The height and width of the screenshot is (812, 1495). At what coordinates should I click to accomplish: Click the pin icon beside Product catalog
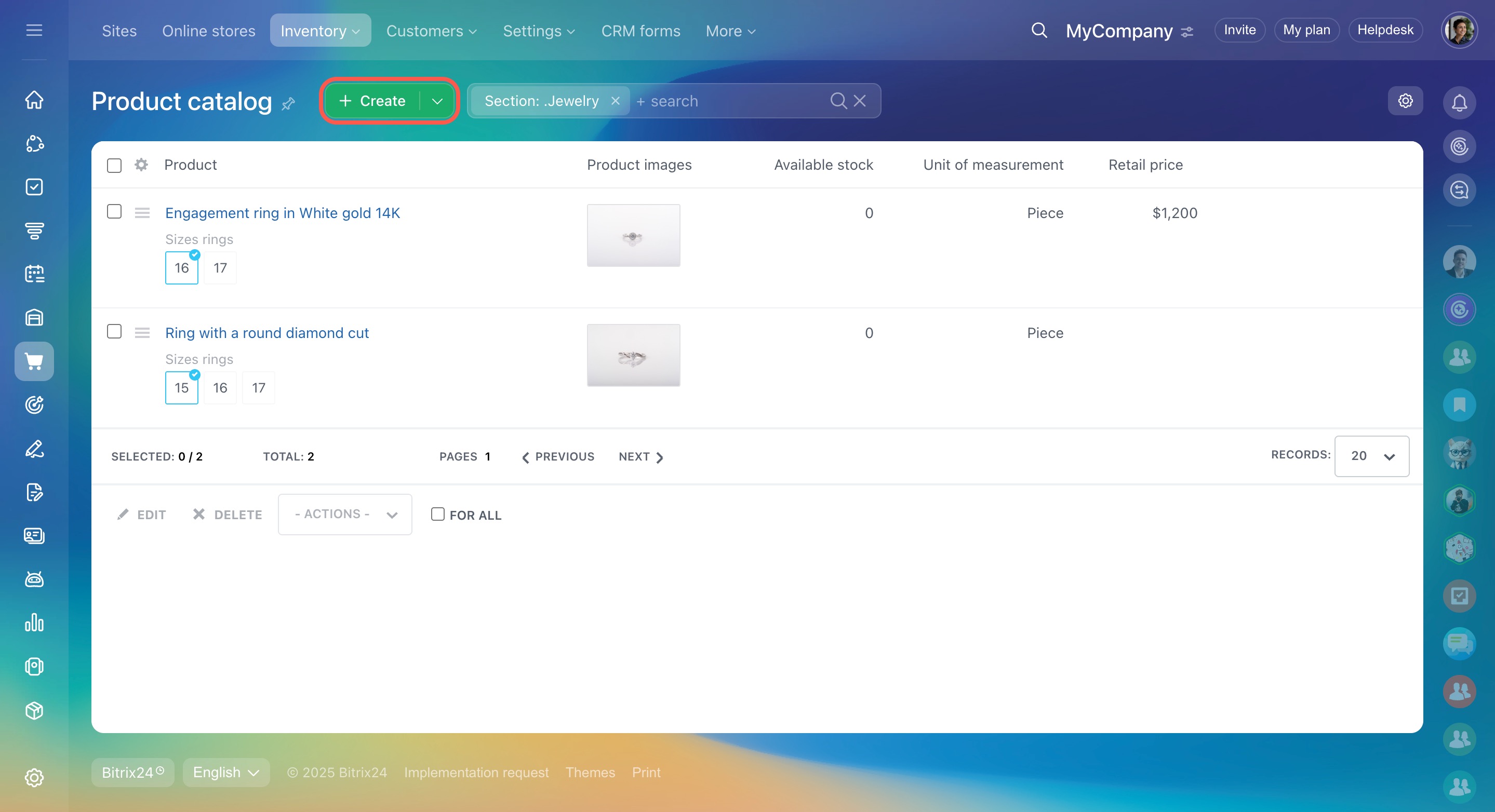pos(288,104)
